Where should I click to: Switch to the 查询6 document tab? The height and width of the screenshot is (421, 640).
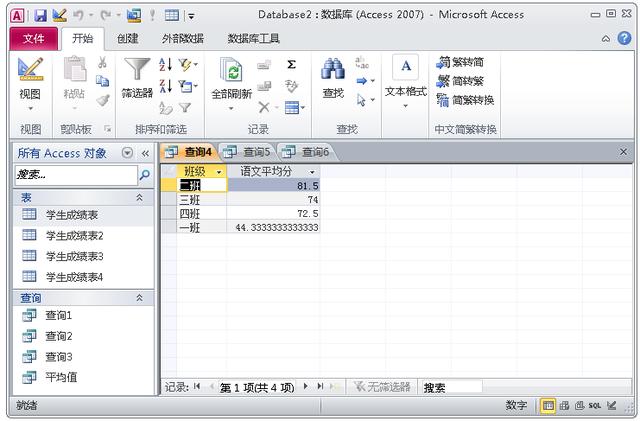[306, 152]
